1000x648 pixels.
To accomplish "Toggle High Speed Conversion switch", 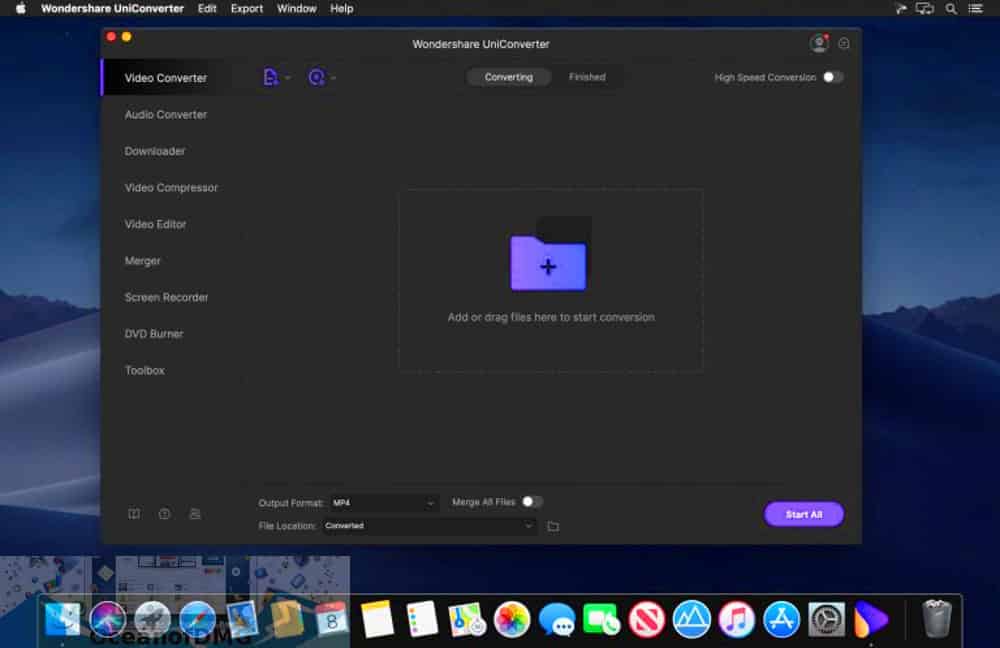I will coord(832,77).
